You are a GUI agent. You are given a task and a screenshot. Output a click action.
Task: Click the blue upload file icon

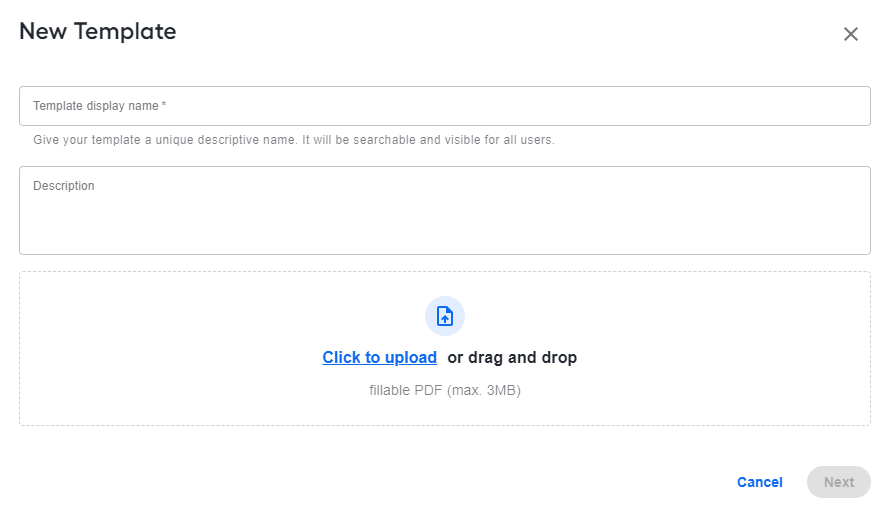pos(445,316)
